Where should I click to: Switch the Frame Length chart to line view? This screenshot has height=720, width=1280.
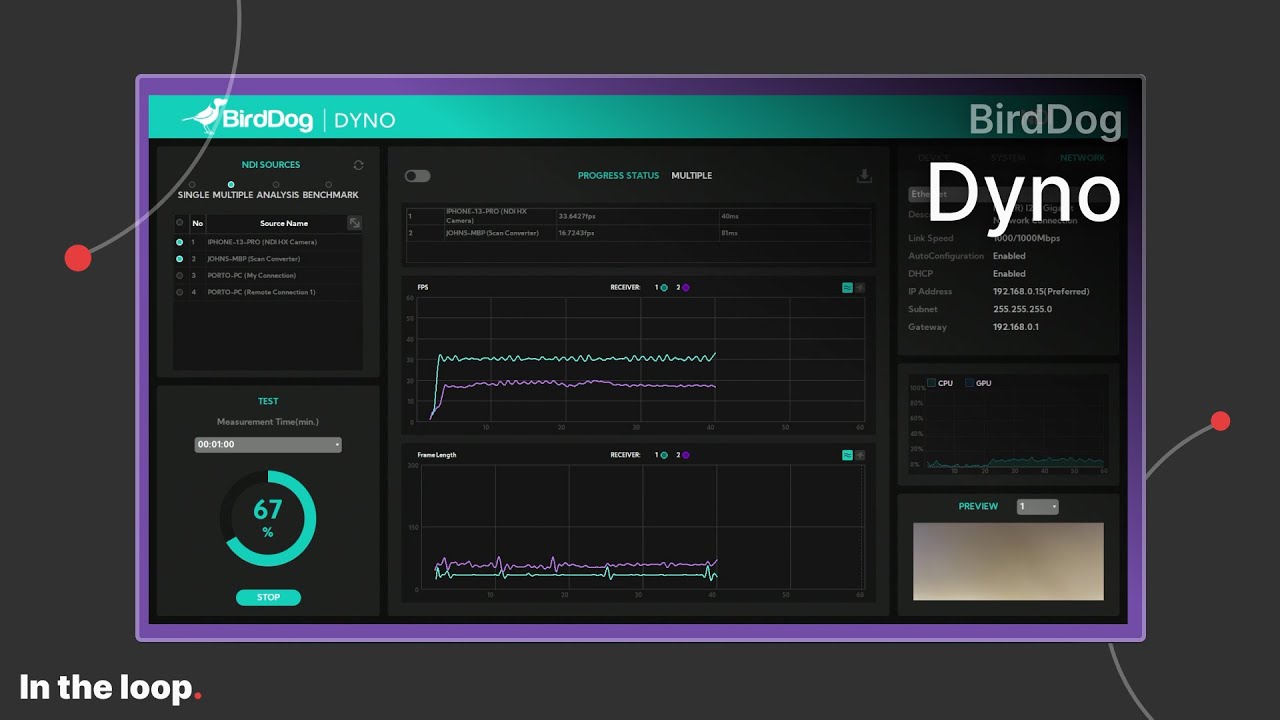[x=848, y=455]
